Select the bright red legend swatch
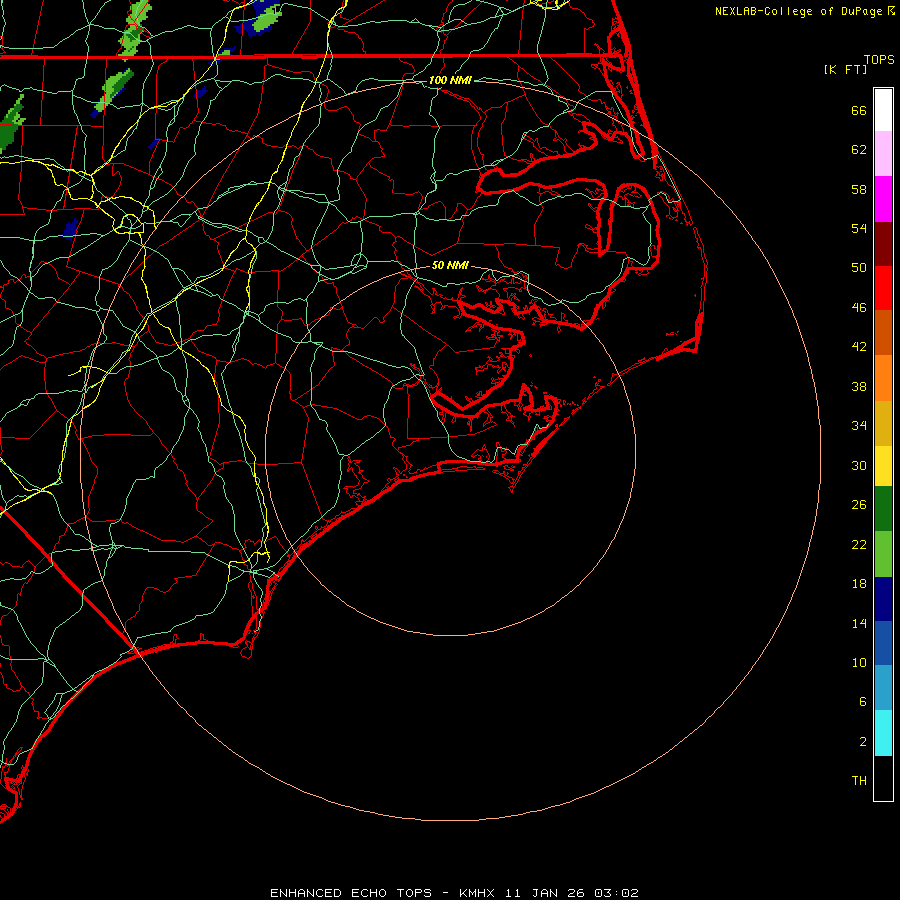 (883, 287)
